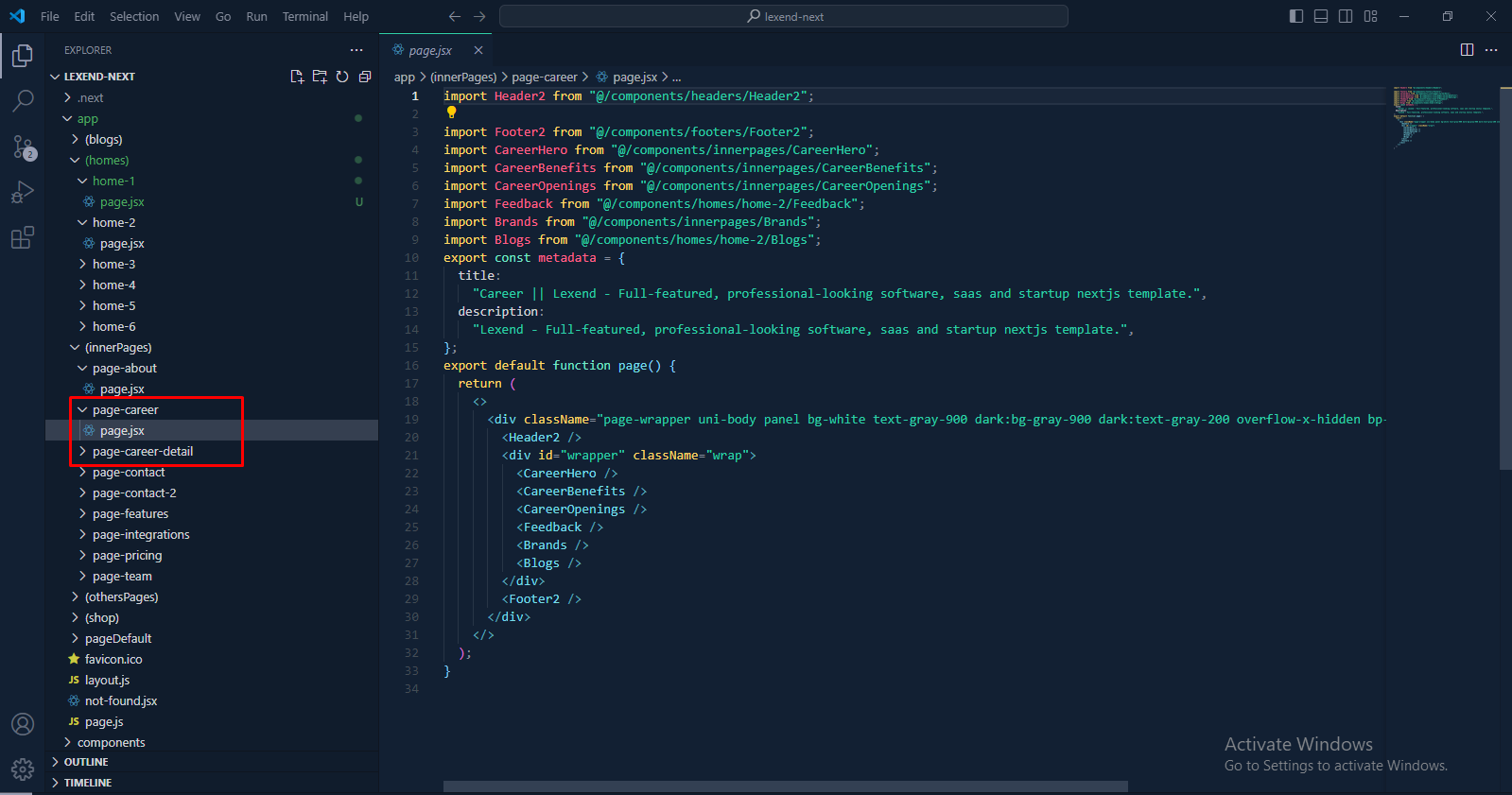Screen dimensions: 1512x795
Task: Collapse all folders in Explorer
Action: 365,77
